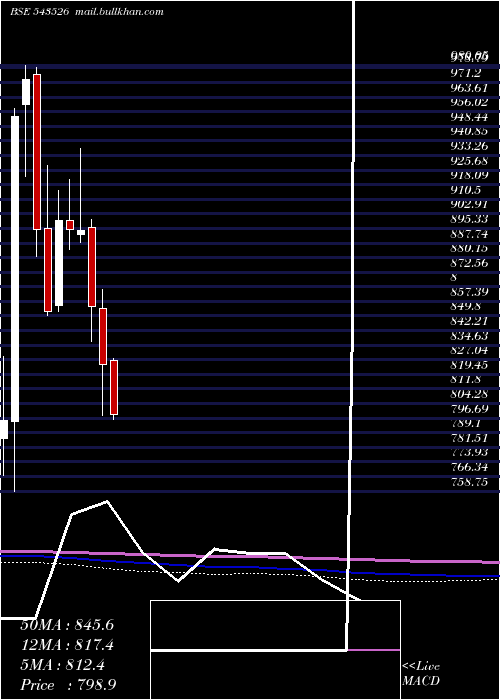Viewport: 500px width, 700px height.
Task: Click the 766.34 price axis label
Action: coord(469,467)
